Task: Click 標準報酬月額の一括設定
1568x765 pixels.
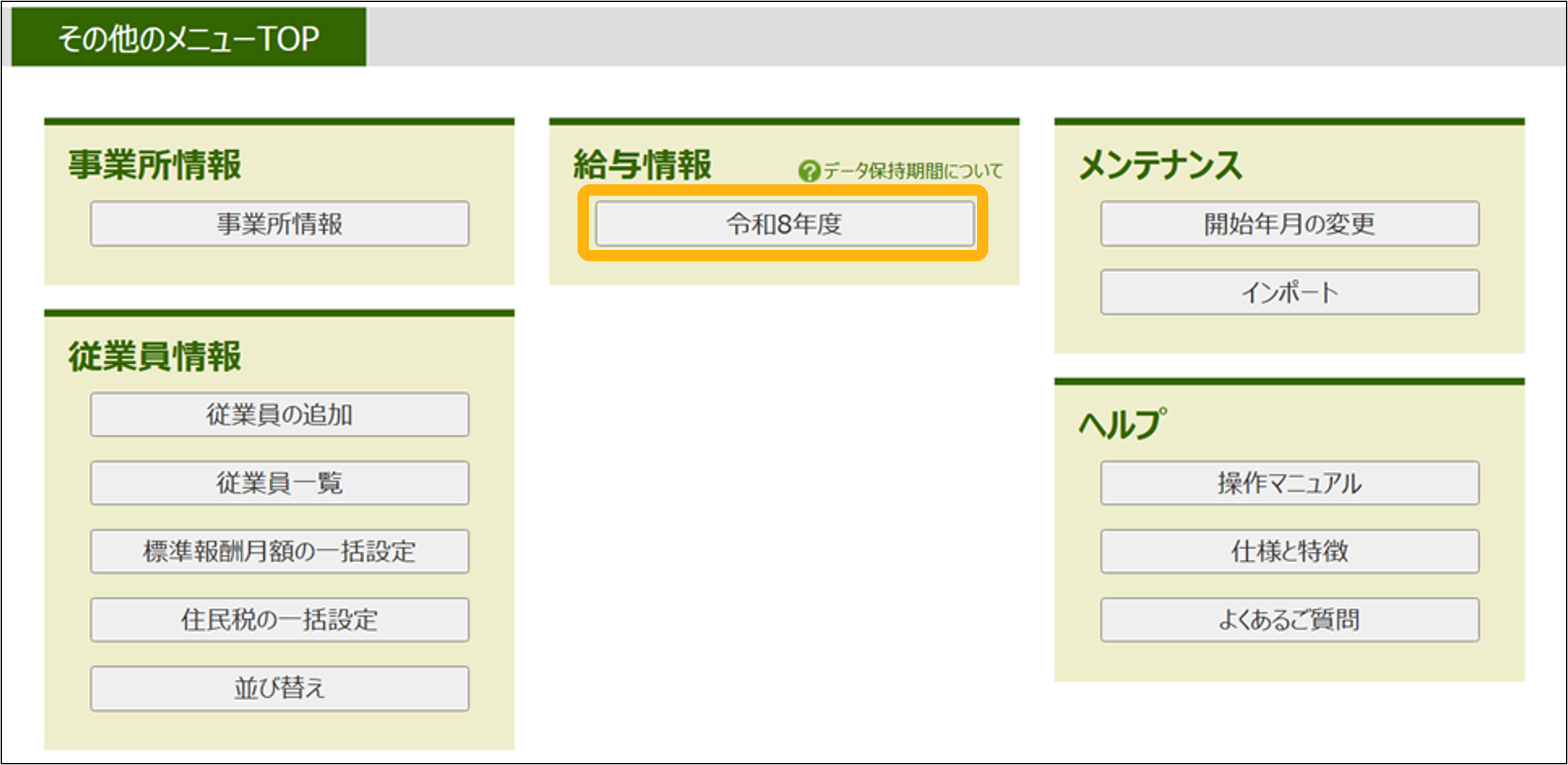Action: 279,552
